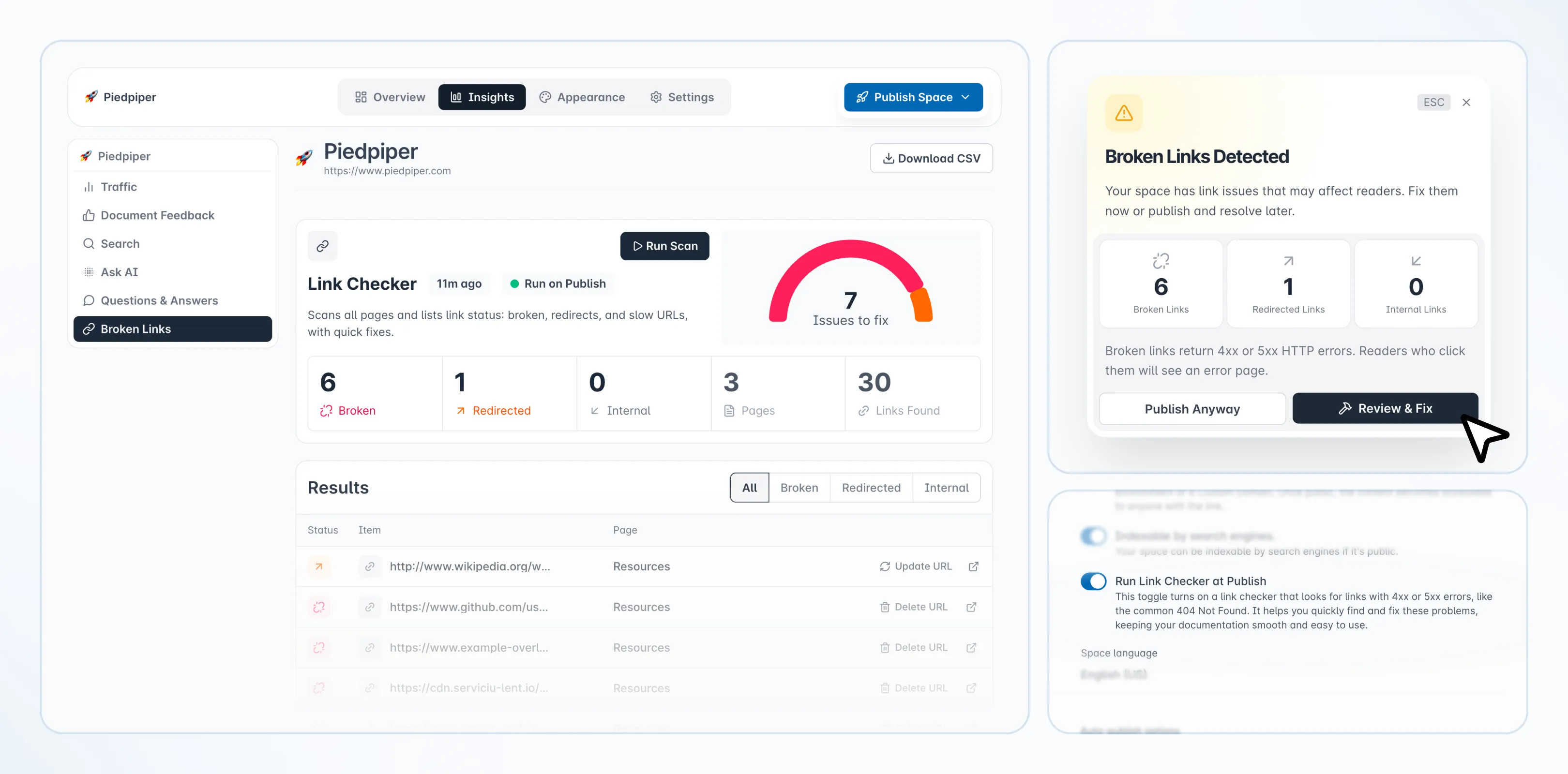Click broken status icon on github row

[319, 607]
